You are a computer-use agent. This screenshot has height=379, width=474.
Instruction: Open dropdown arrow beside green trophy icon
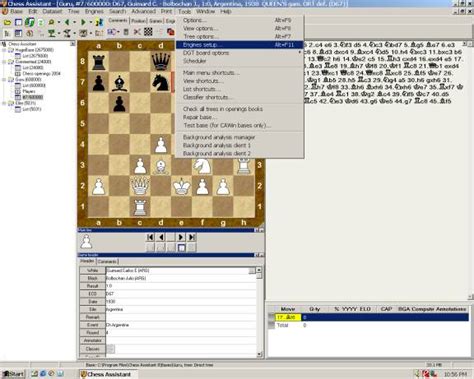point(59,33)
